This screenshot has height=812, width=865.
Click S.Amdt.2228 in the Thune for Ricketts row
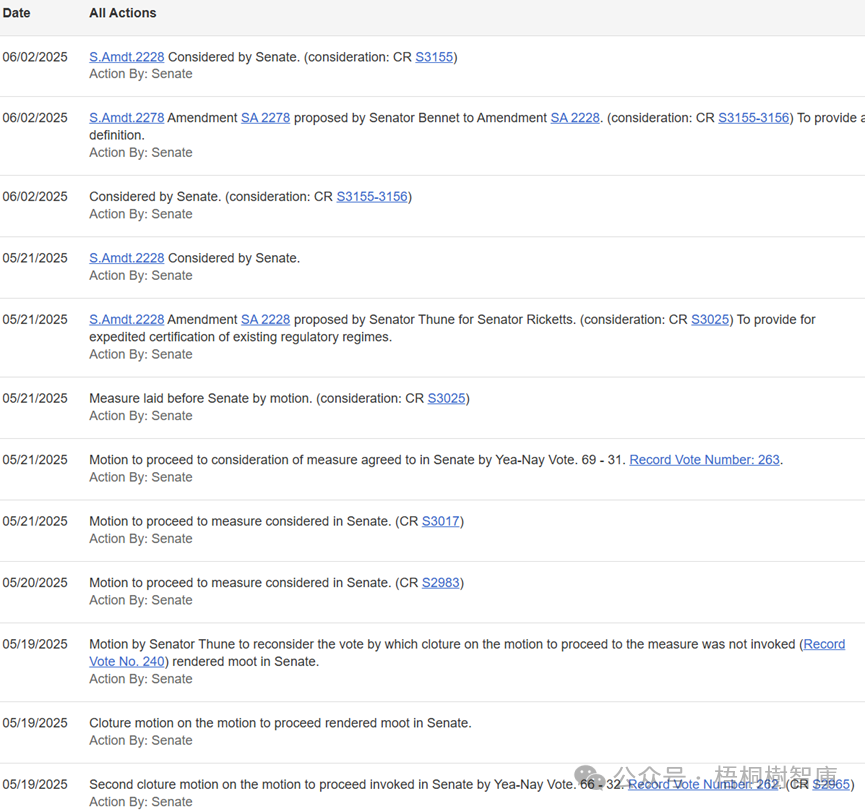(126, 320)
